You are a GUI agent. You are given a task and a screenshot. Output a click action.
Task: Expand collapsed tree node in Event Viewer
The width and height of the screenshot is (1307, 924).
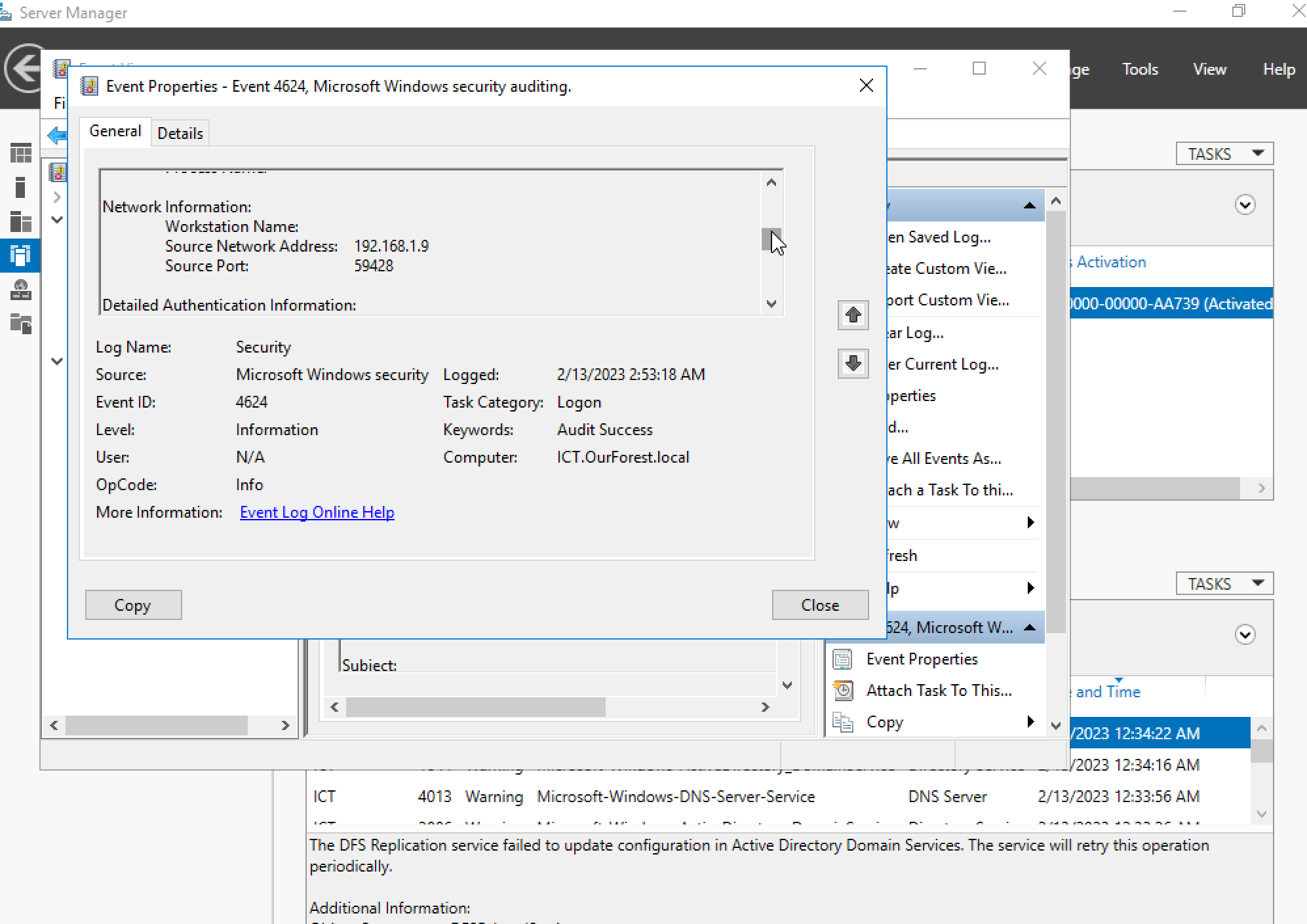point(58,197)
